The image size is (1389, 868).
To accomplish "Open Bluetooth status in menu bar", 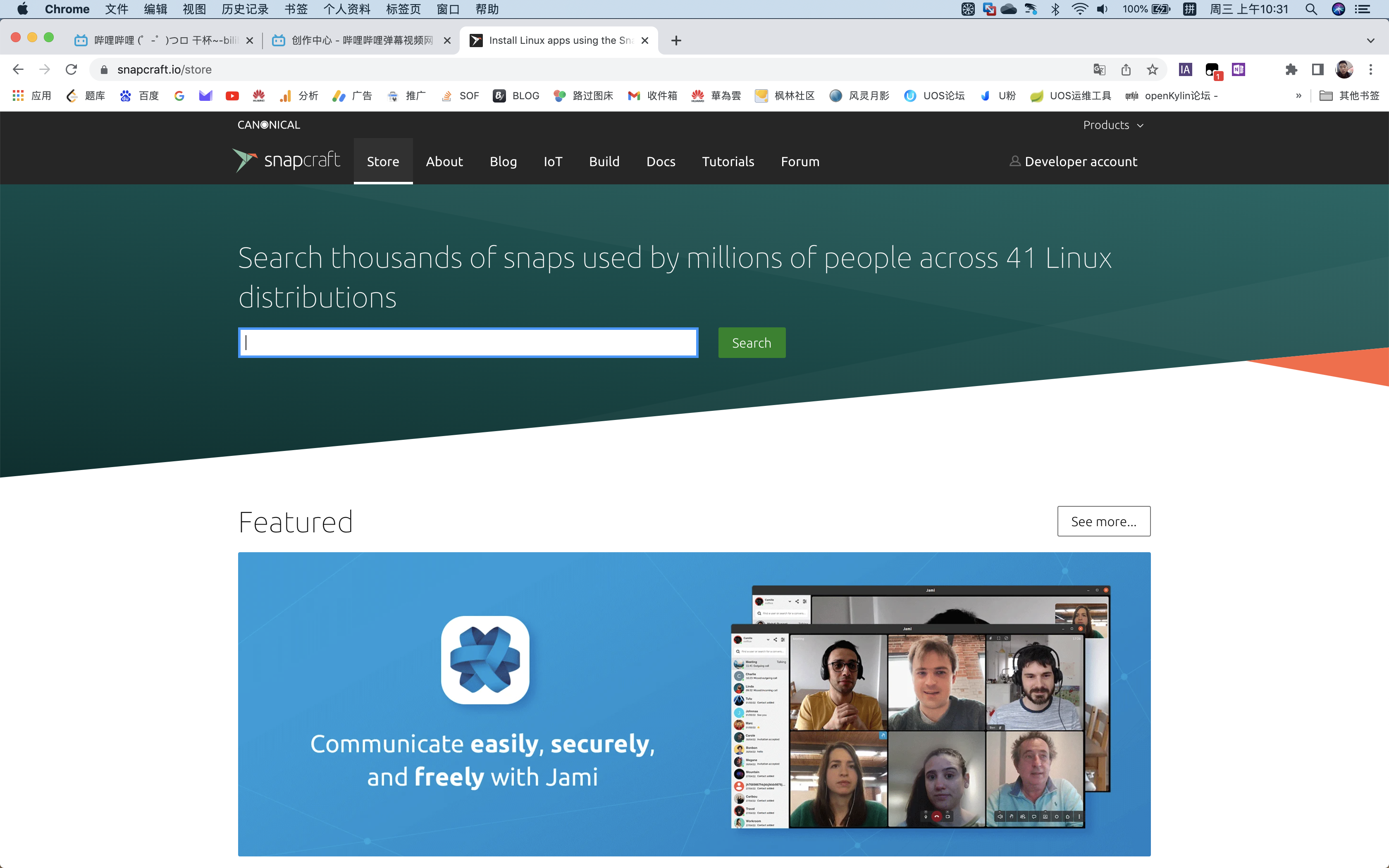I will (x=1055, y=9).
